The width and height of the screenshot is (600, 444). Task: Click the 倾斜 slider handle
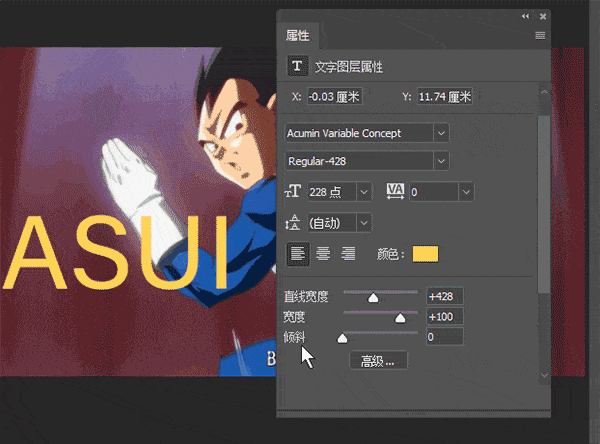click(x=342, y=338)
